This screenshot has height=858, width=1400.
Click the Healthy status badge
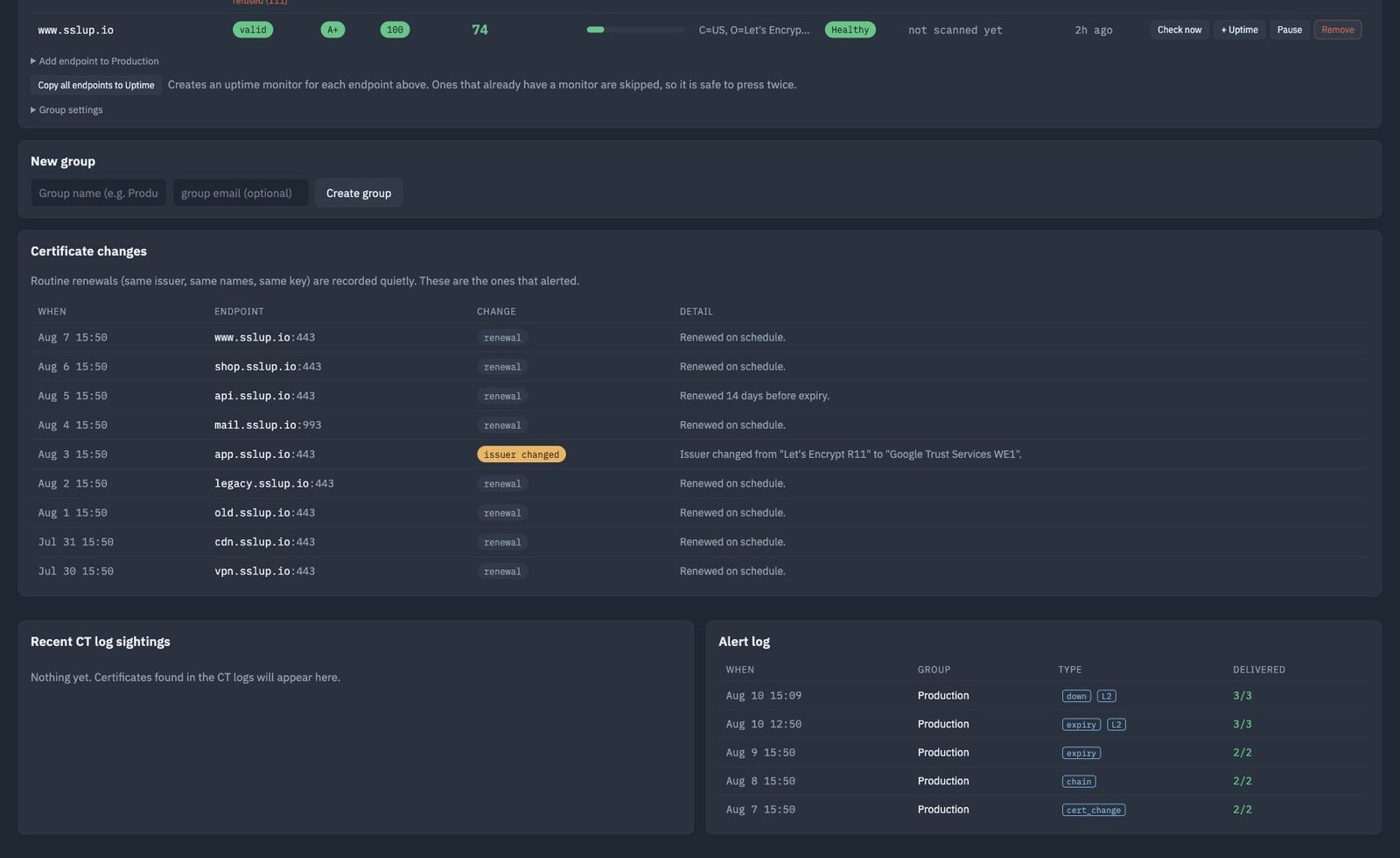click(850, 30)
